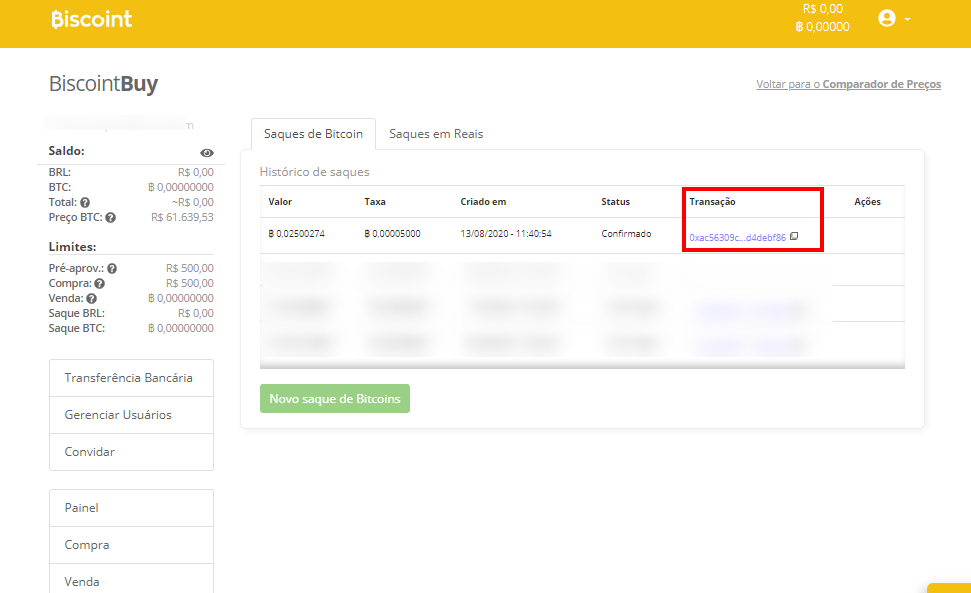Click the Saldo heading
Viewport: 971px width, 593px height.
click(66, 151)
